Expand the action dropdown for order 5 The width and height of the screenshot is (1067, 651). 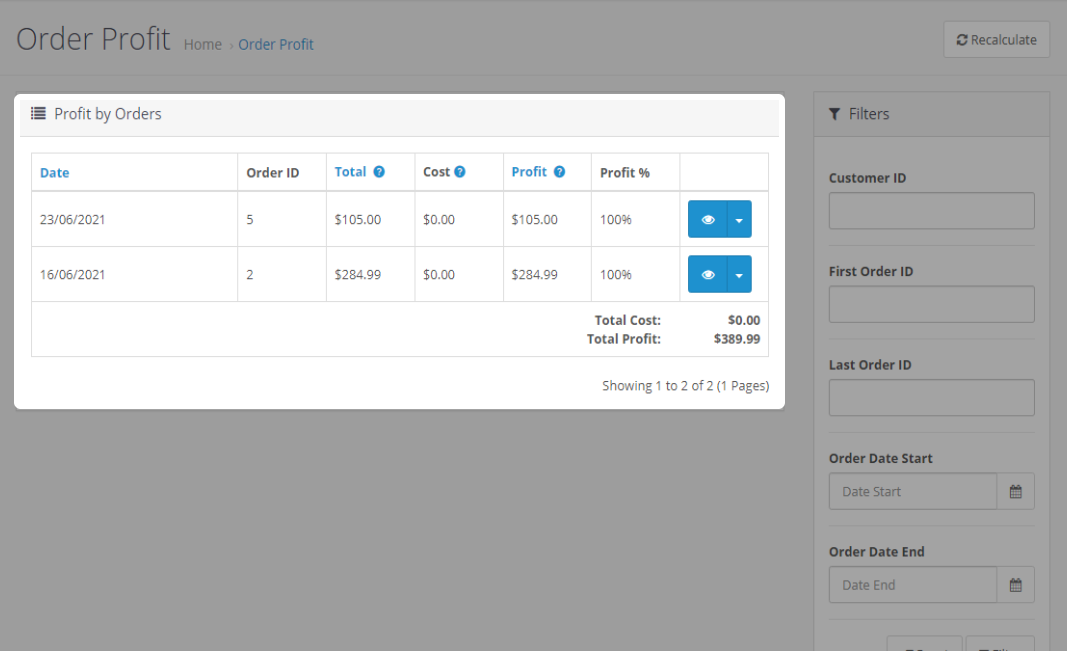[x=739, y=220]
